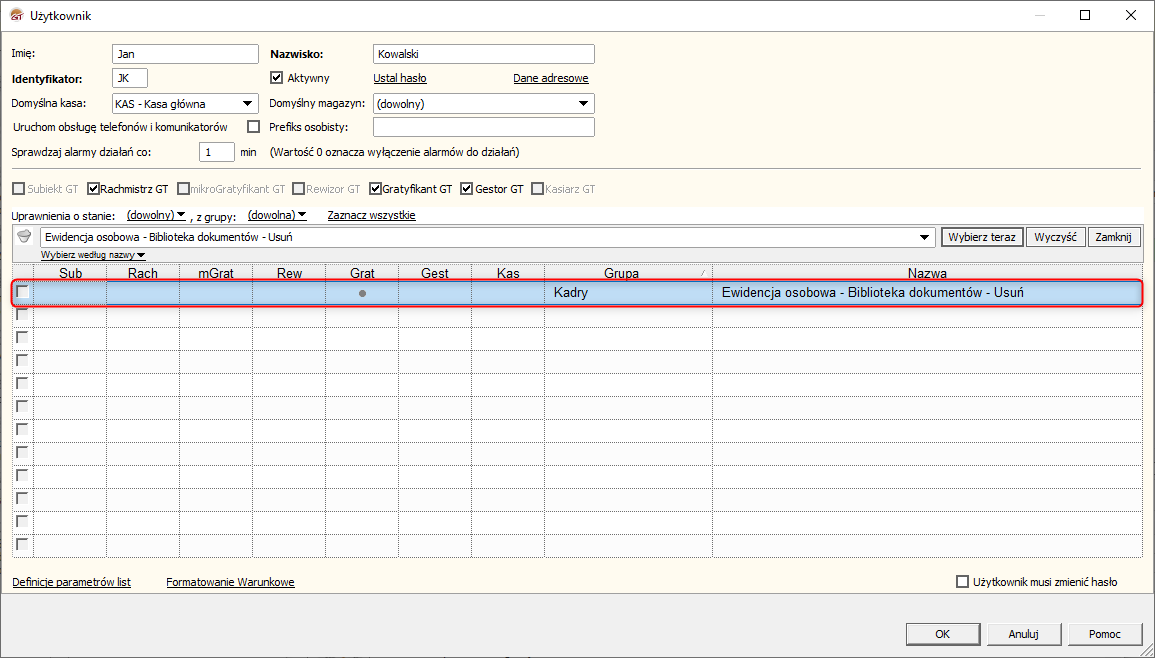Open the permission name combo box arrow

924,237
